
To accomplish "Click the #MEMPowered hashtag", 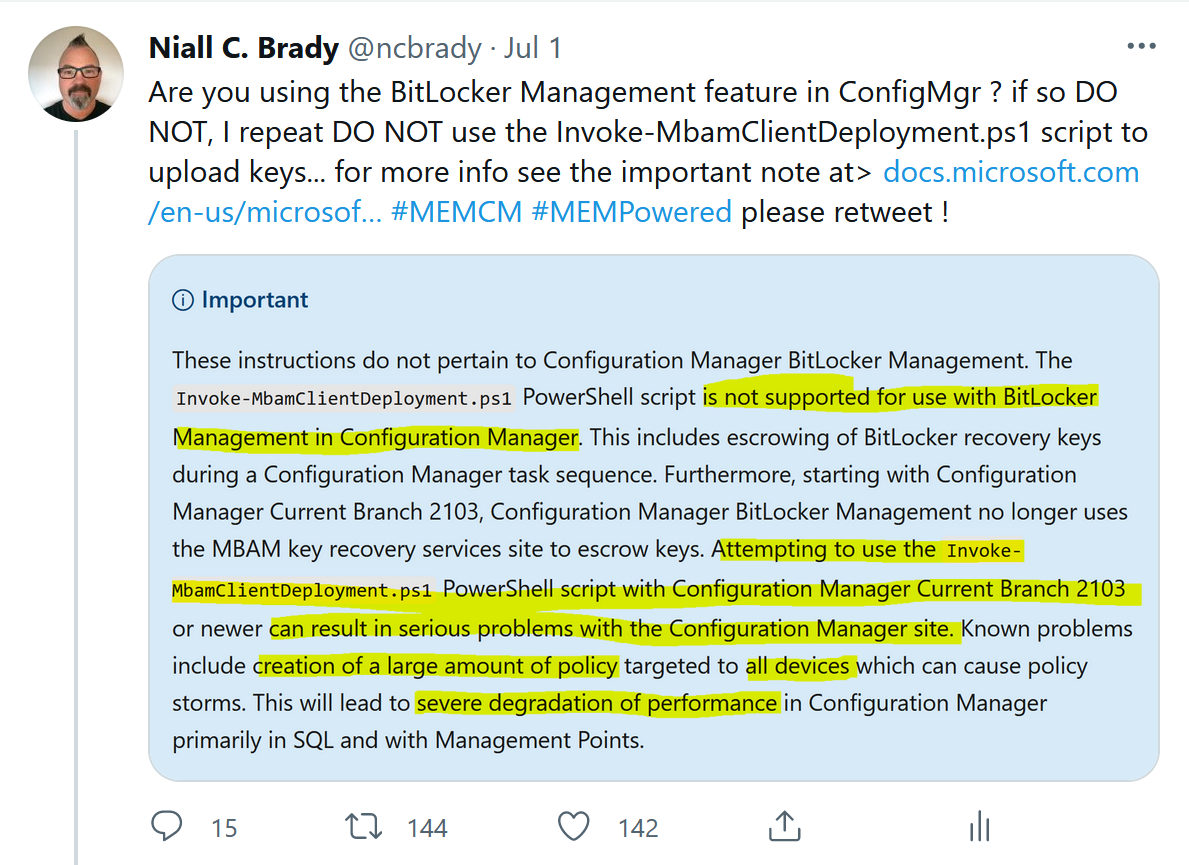I will click(x=632, y=212).
